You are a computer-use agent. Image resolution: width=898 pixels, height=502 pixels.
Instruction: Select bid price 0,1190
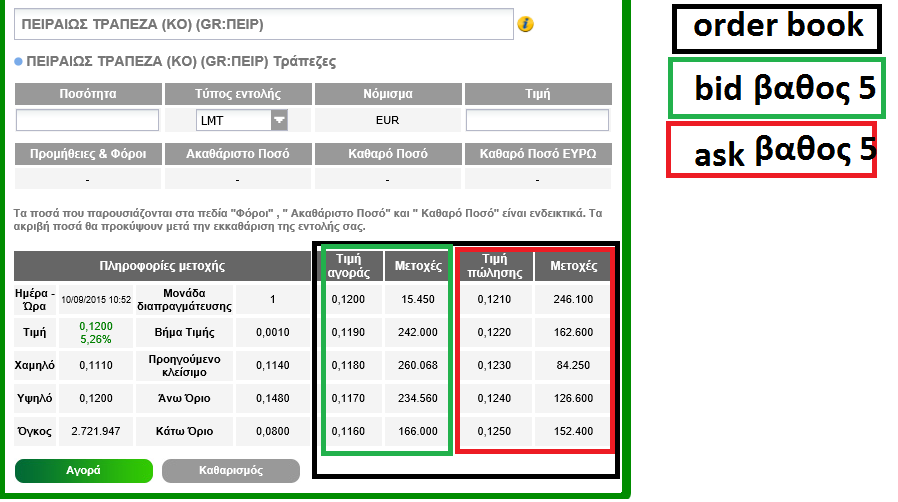pyautogui.click(x=348, y=333)
